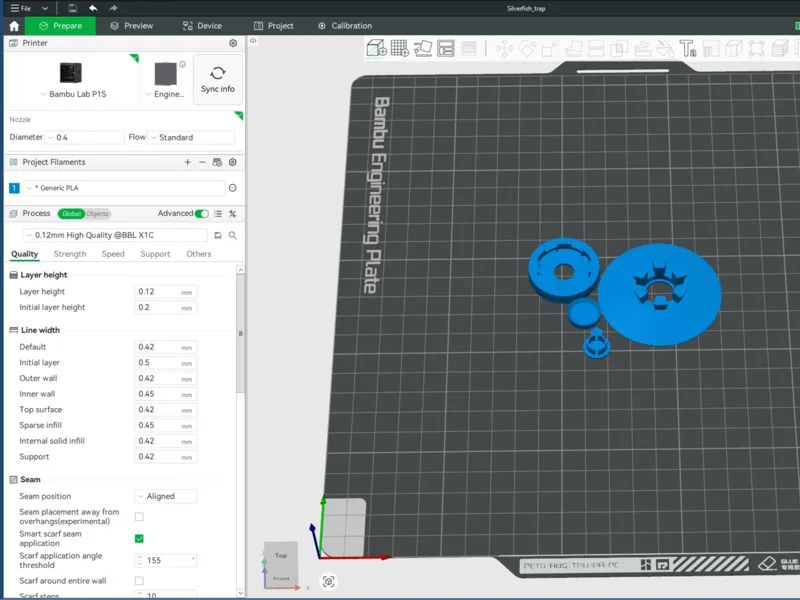This screenshot has height=600, width=800.
Task: Expand the 0.12mm High Quality preset dropdown
Action: (115, 235)
